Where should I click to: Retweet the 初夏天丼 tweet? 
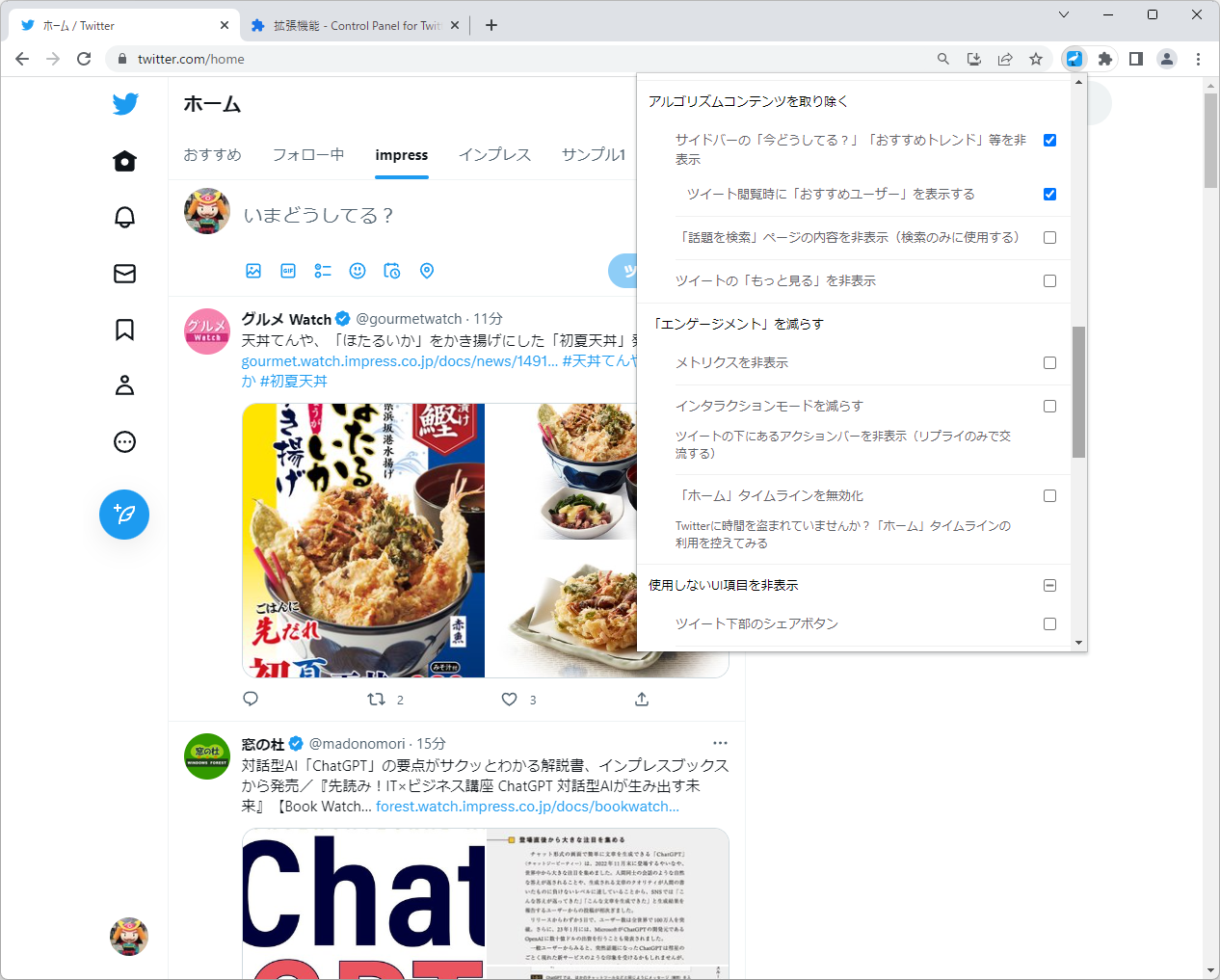(377, 699)
